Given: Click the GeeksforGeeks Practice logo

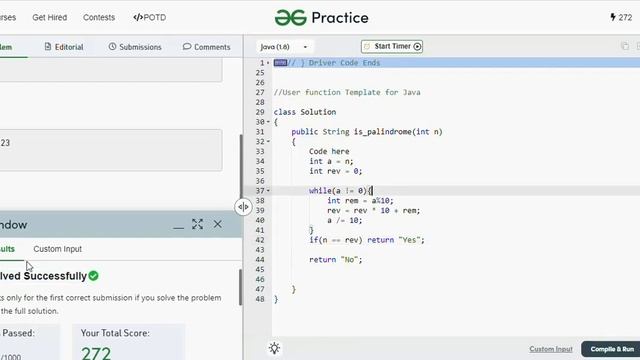Looking at the screenshot, I should [322, 18].
